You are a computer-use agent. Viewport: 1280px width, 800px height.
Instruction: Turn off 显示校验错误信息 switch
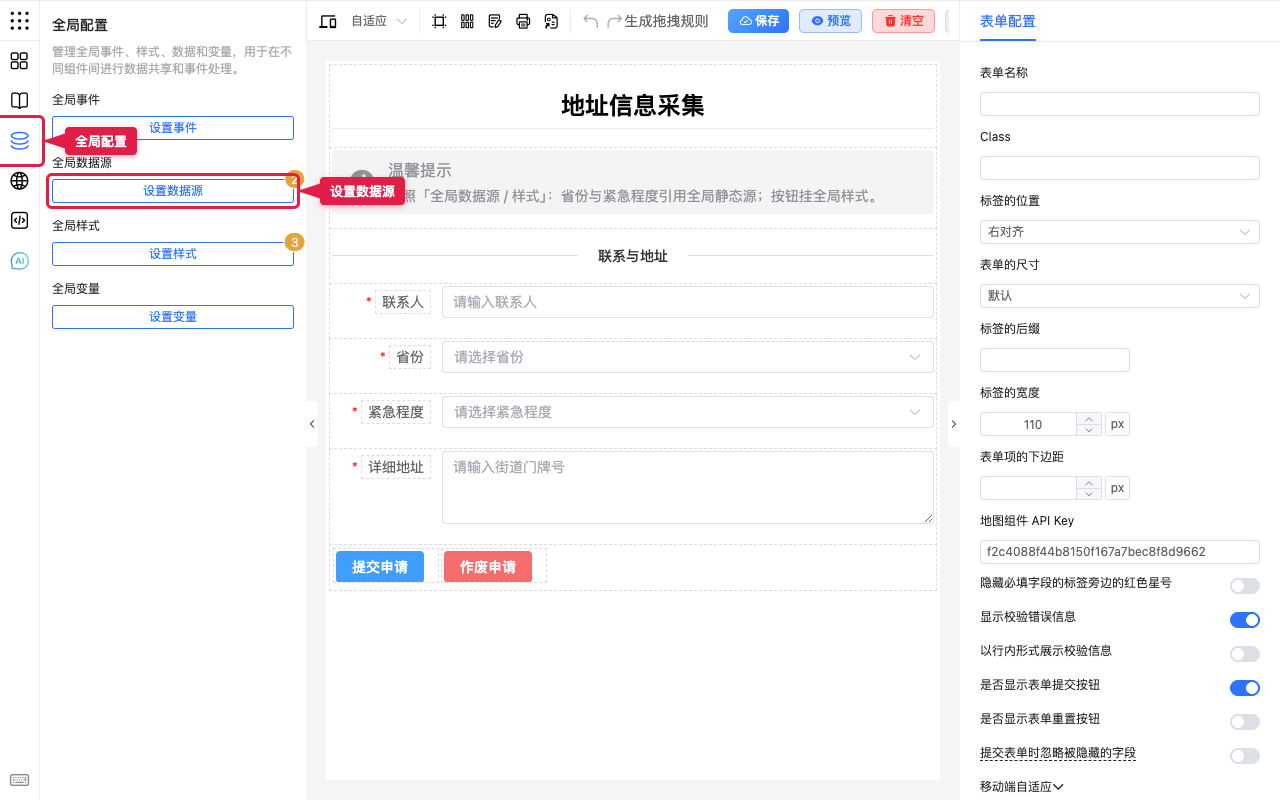(1245, 620)
